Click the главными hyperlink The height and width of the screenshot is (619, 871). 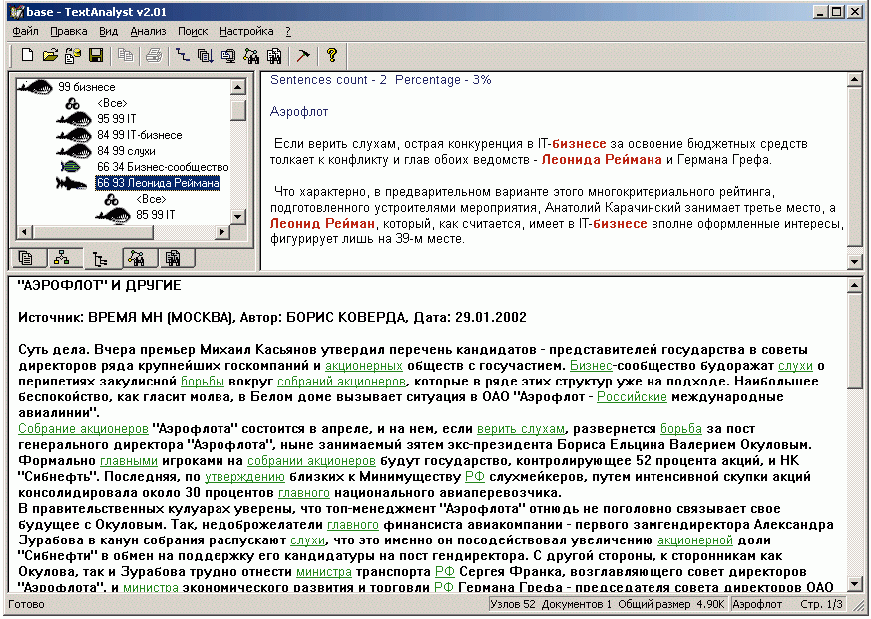pos(129,461)
